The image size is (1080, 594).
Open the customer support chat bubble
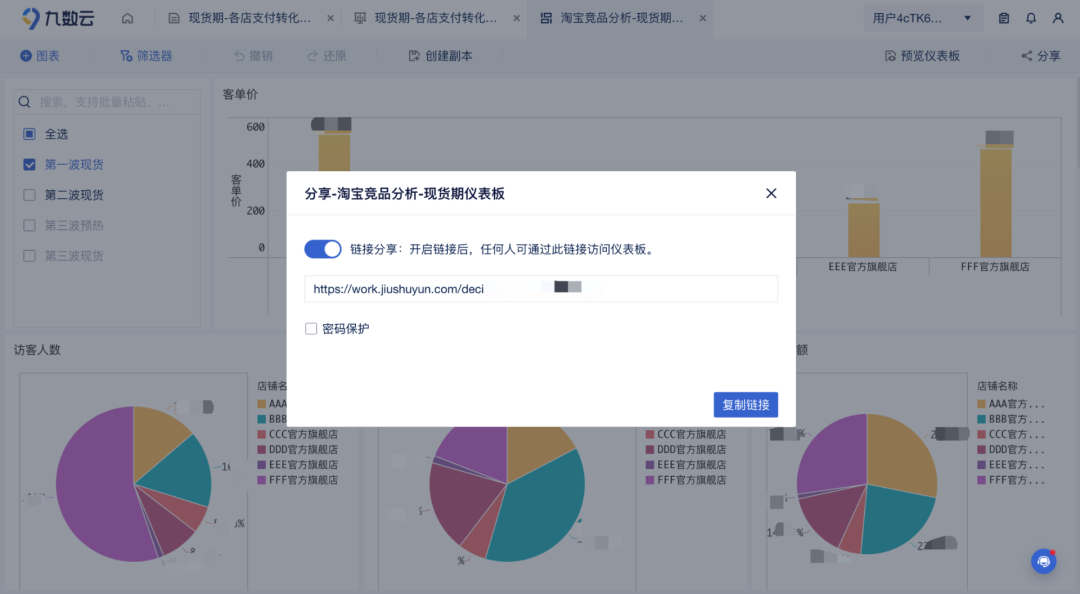pyautogui.click(x=1043, y=561)
